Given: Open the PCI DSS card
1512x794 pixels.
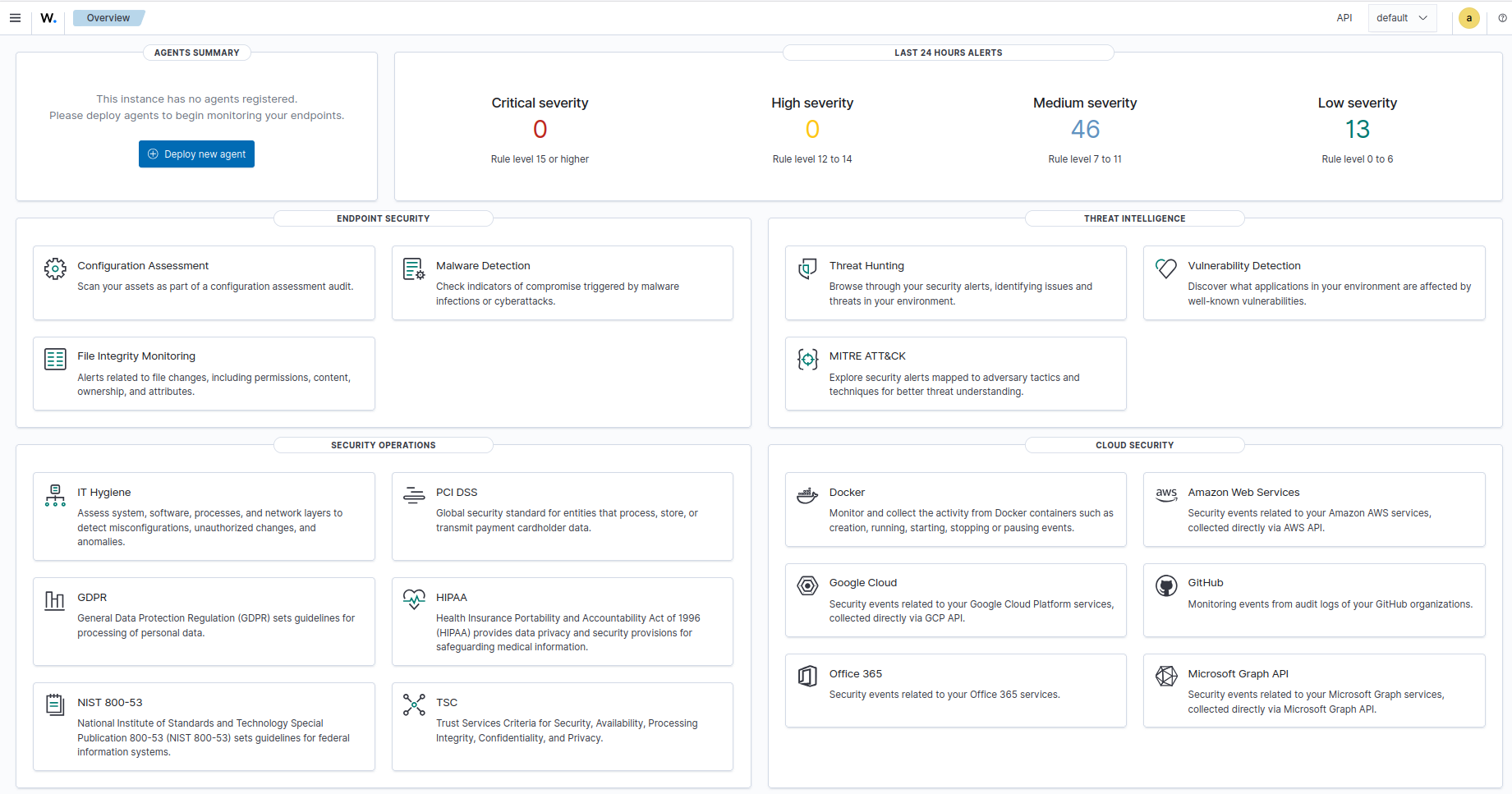Looking at the screenshot, I should 562,516.
